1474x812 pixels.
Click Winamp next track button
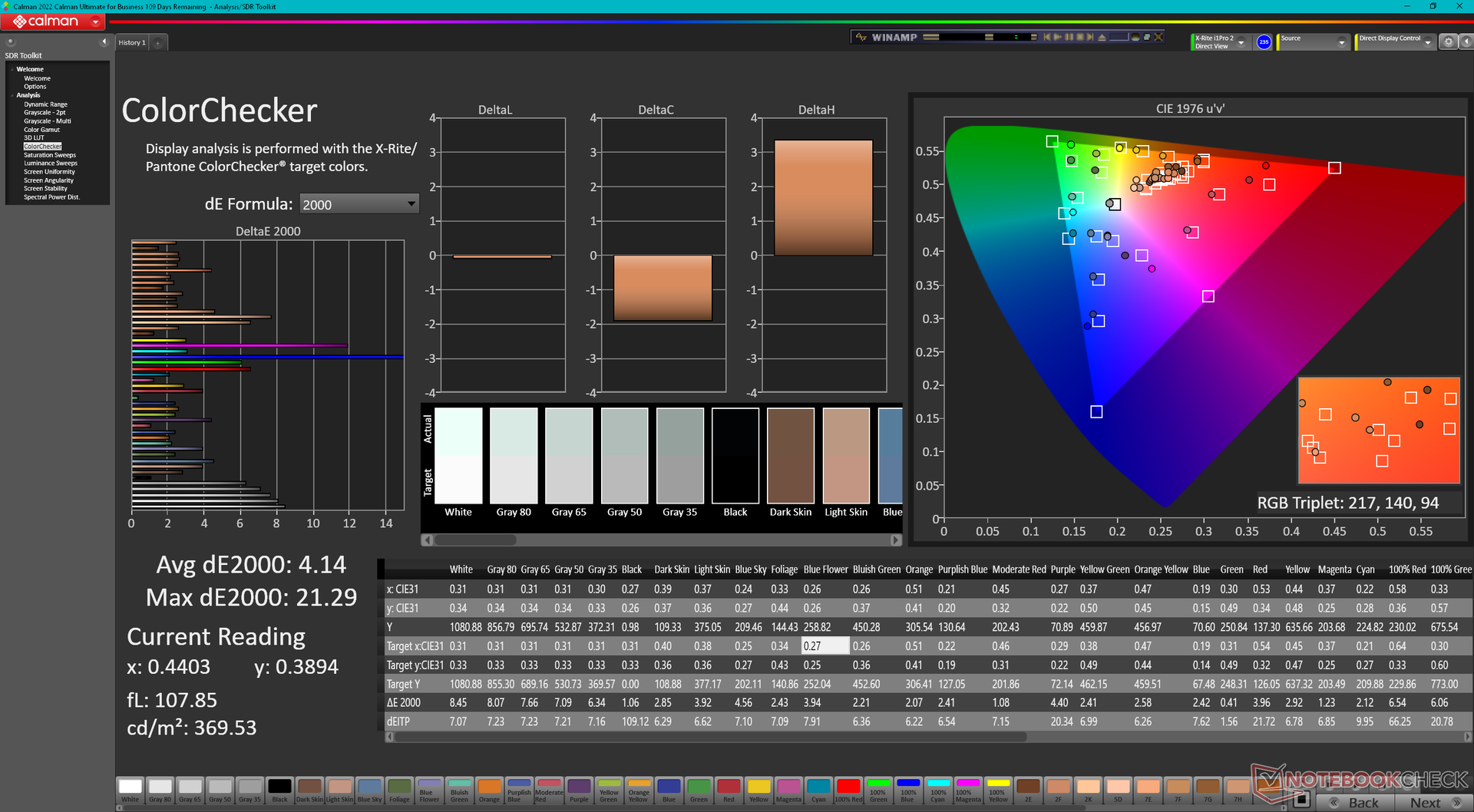tap(1090, 37)
